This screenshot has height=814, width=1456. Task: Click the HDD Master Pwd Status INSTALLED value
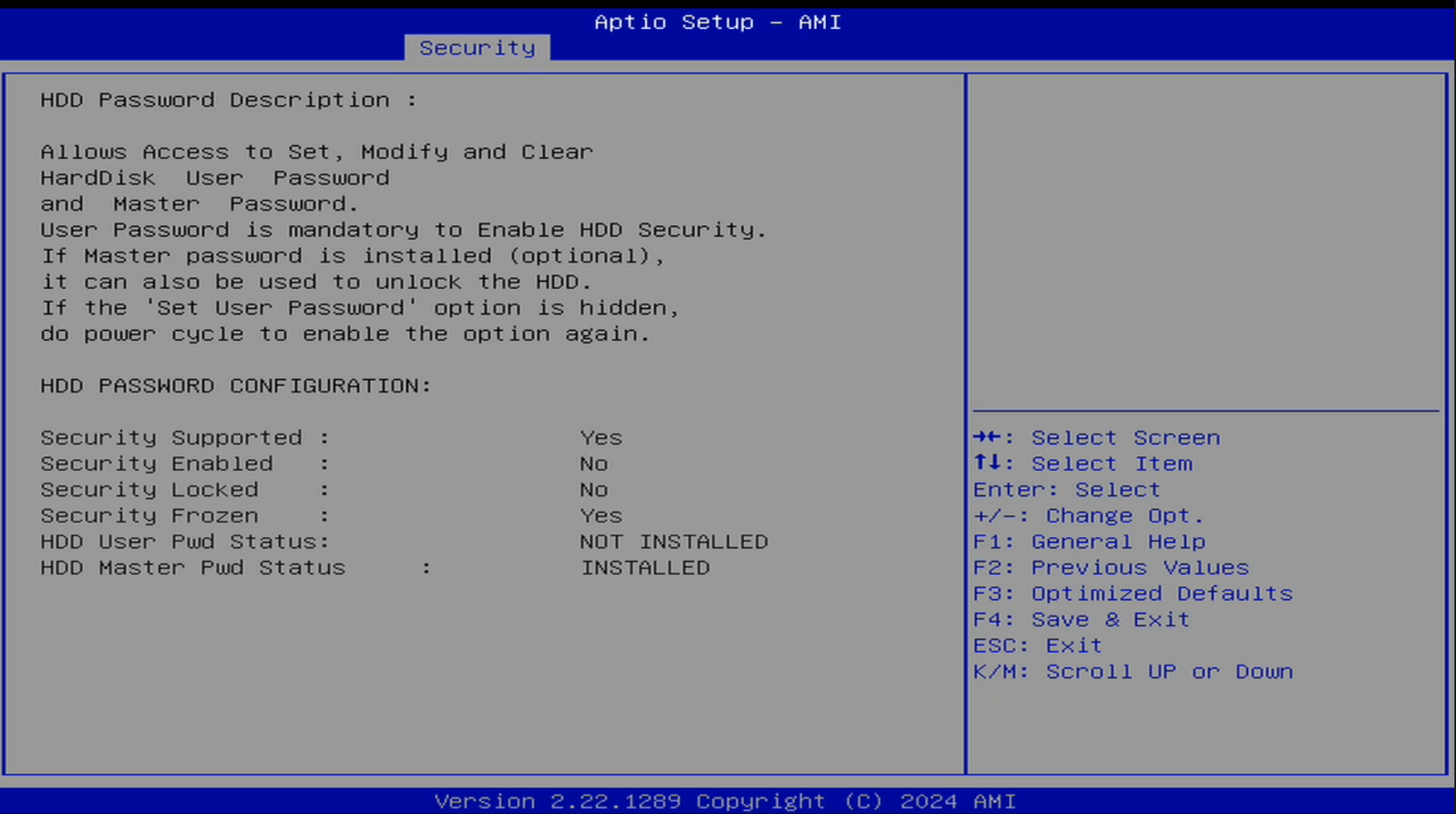tap(645, 568)
